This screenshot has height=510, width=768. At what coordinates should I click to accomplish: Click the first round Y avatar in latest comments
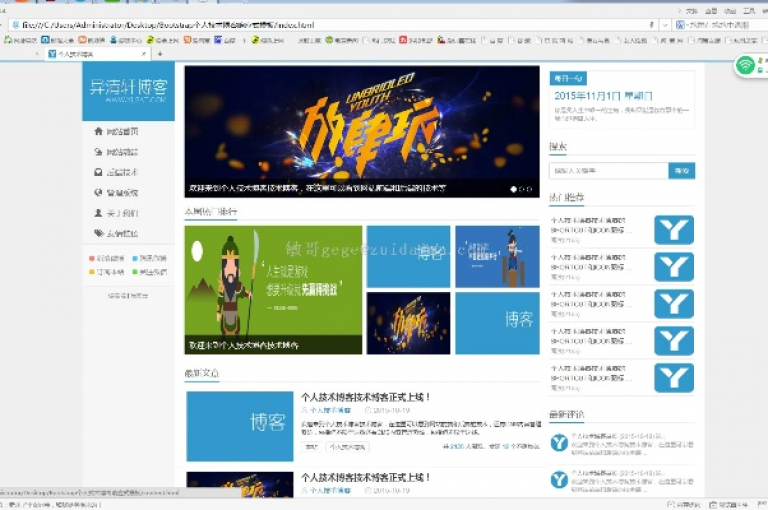(x=559, y=442)
